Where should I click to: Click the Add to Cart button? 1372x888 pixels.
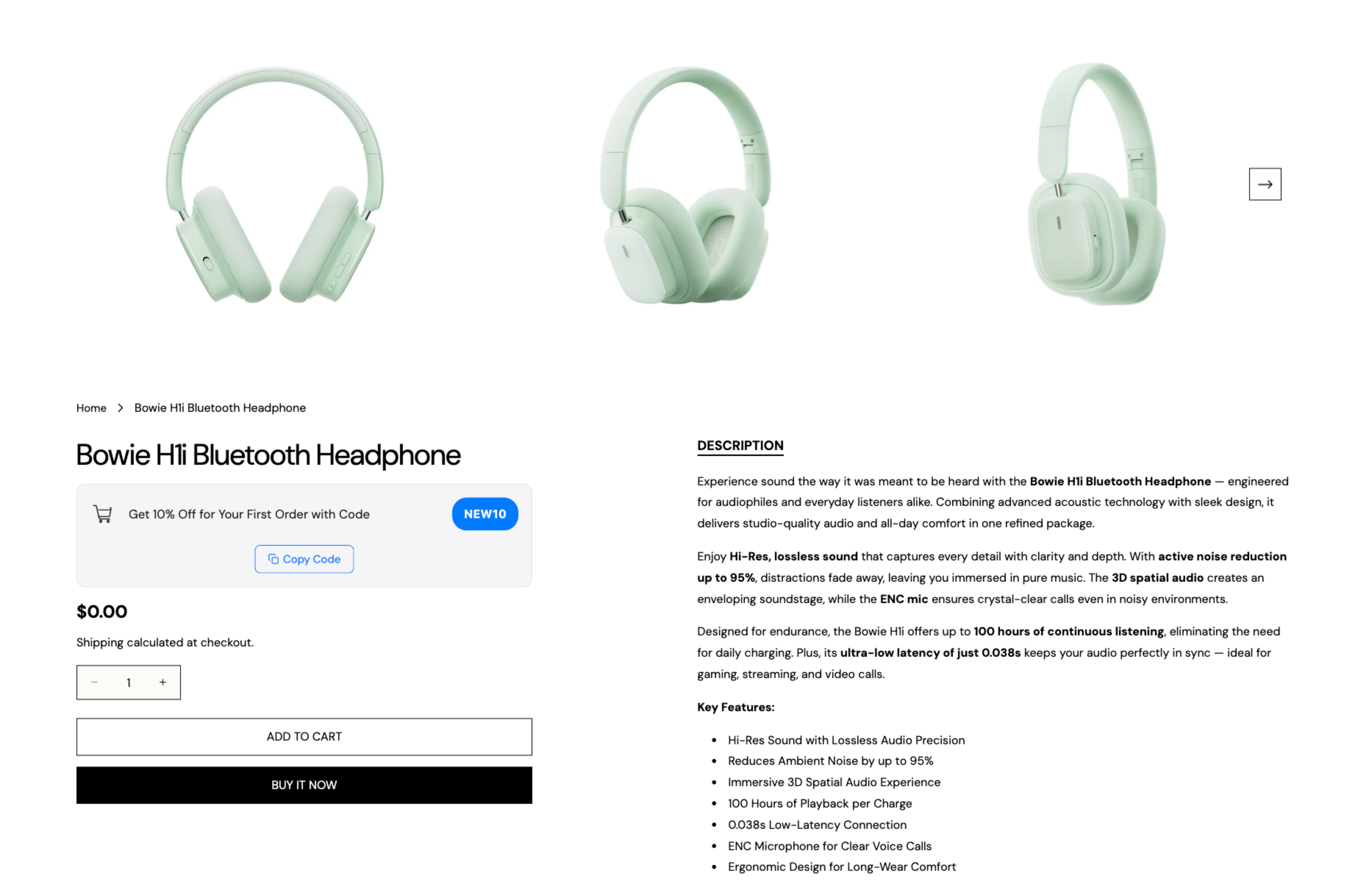[304, 736]
